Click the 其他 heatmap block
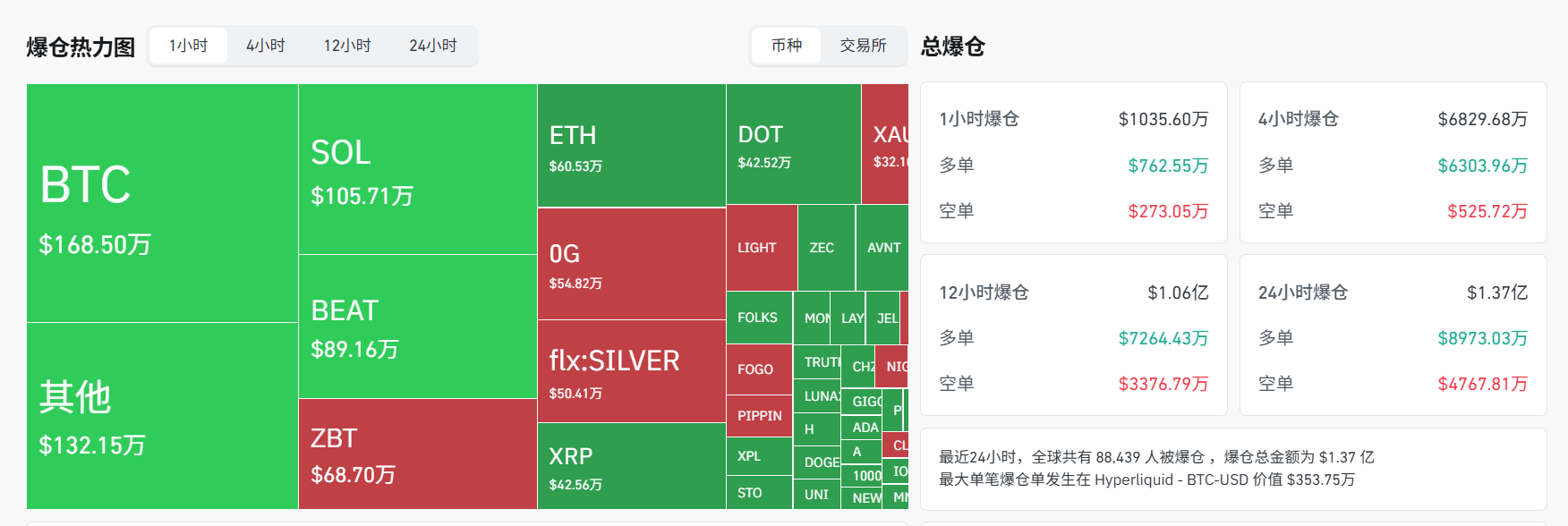This screenshot has width=1568, height=526. pos(162,416)
